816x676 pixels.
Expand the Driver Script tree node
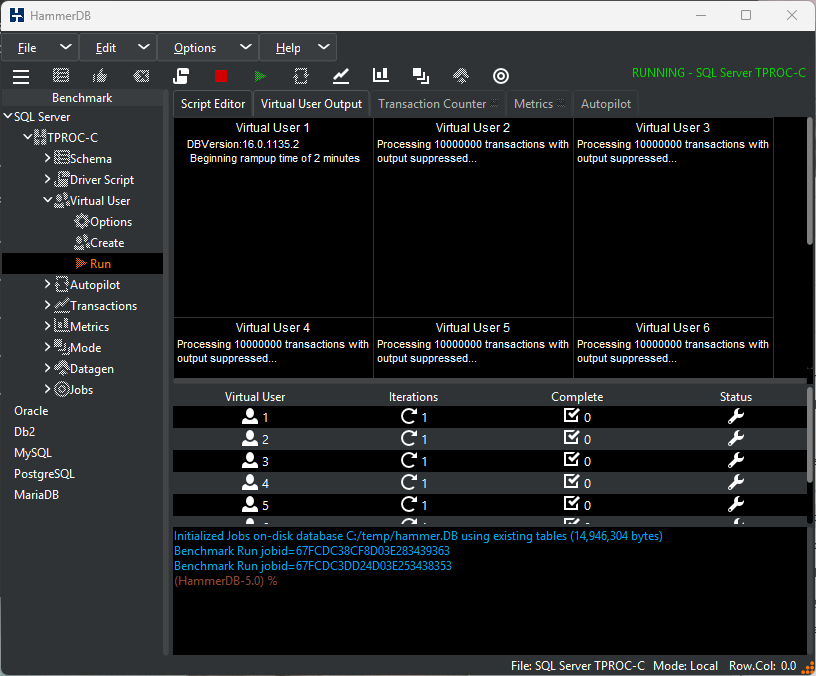(x=47, y=179)
